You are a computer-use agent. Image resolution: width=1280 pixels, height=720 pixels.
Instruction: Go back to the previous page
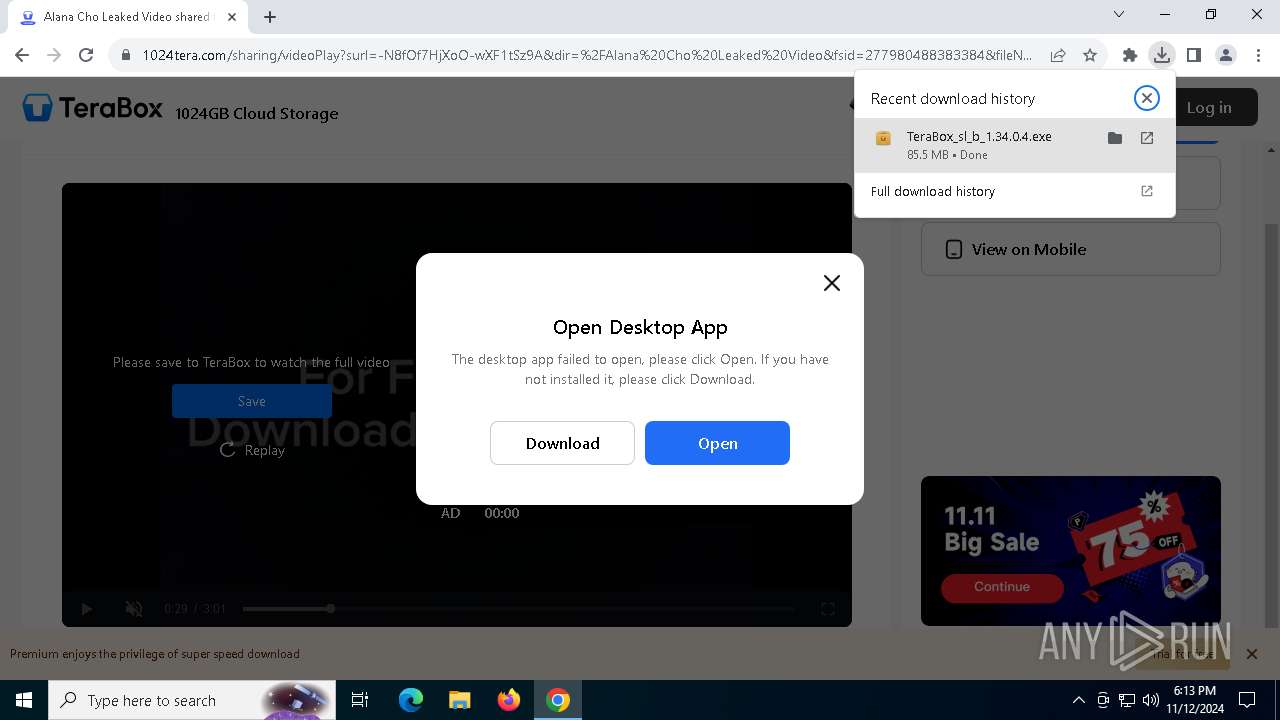(x=22, y=55)
